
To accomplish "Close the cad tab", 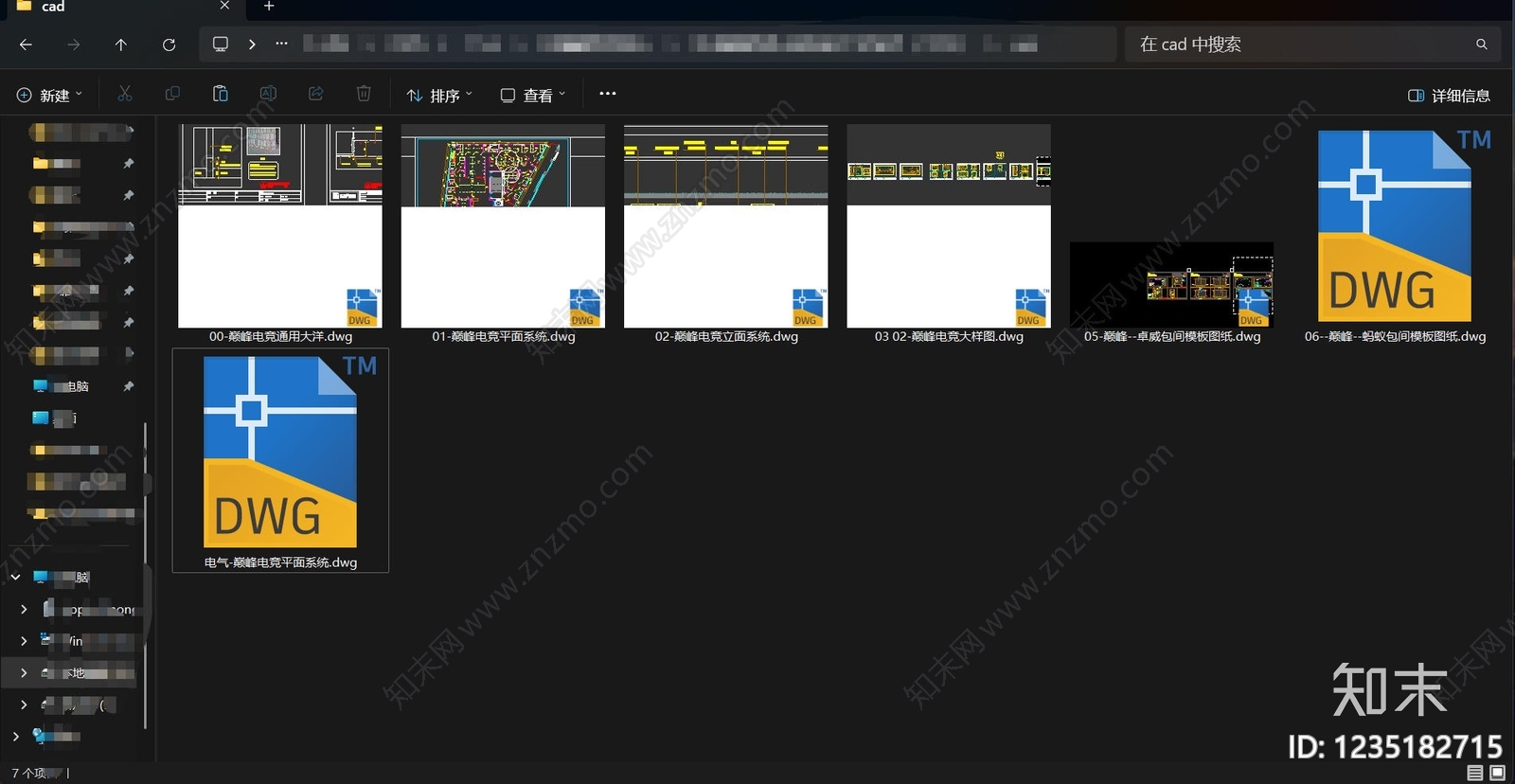I will (224, 6).
